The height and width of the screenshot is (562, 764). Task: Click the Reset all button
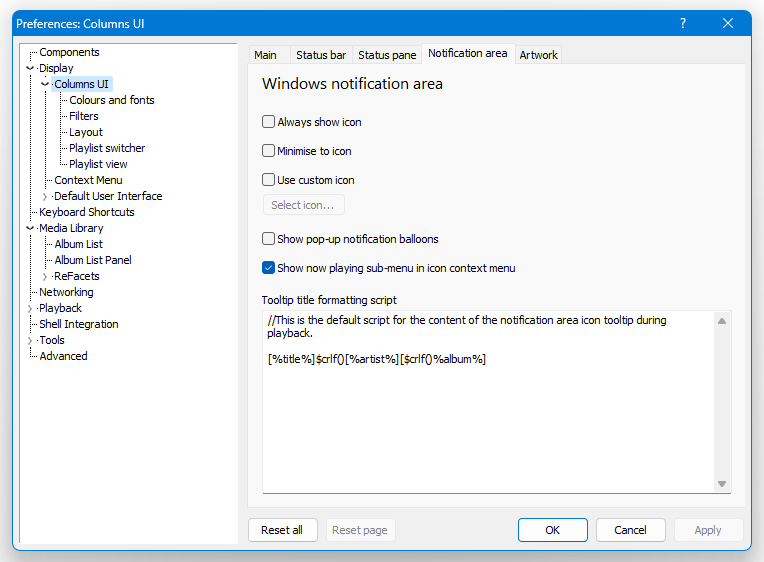click(282, 530)
